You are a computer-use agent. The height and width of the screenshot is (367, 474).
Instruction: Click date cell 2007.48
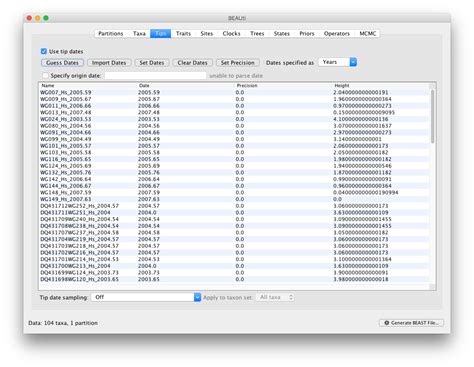tap(149, 112)
